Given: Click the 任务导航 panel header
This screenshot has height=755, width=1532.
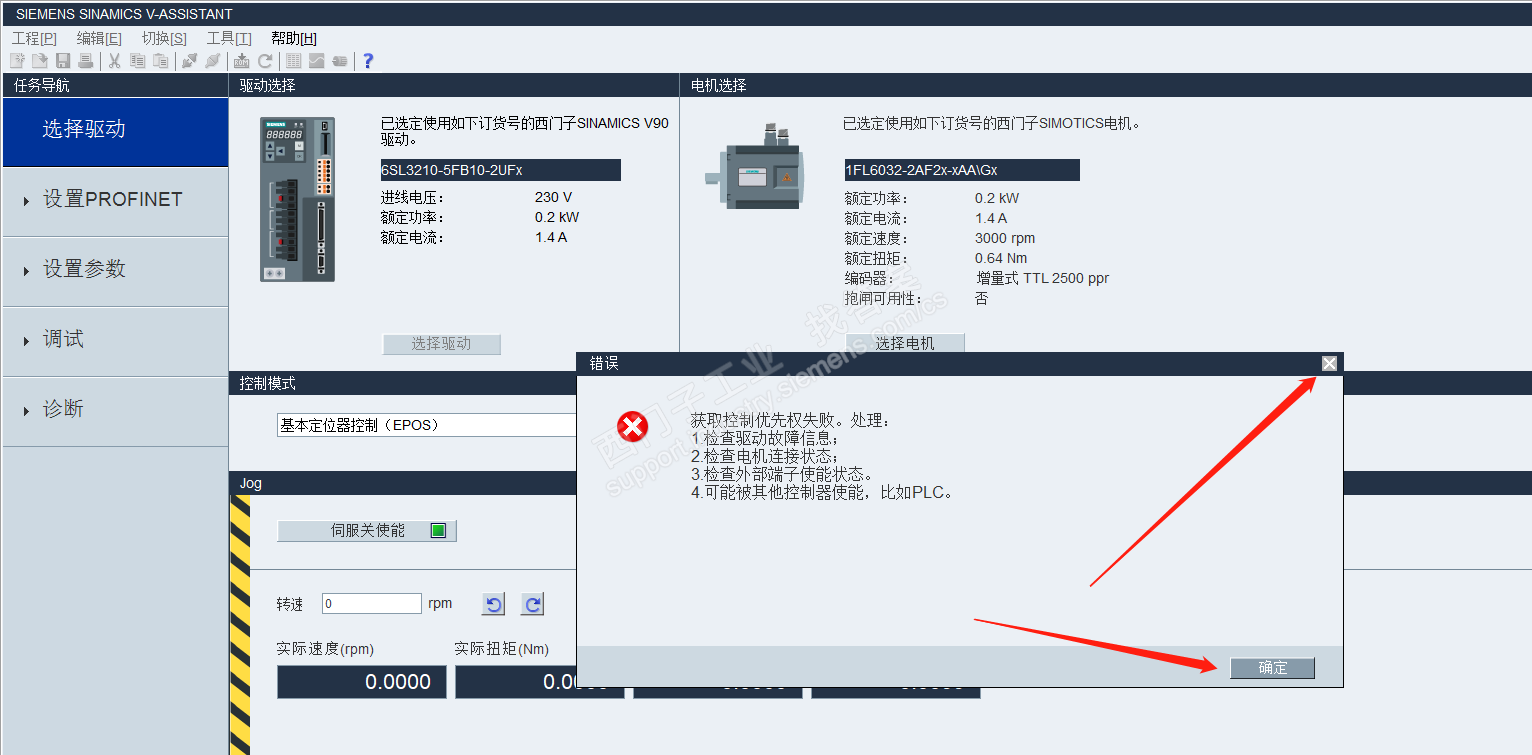Looking at the screenshot, I should (x=115, y=86).
